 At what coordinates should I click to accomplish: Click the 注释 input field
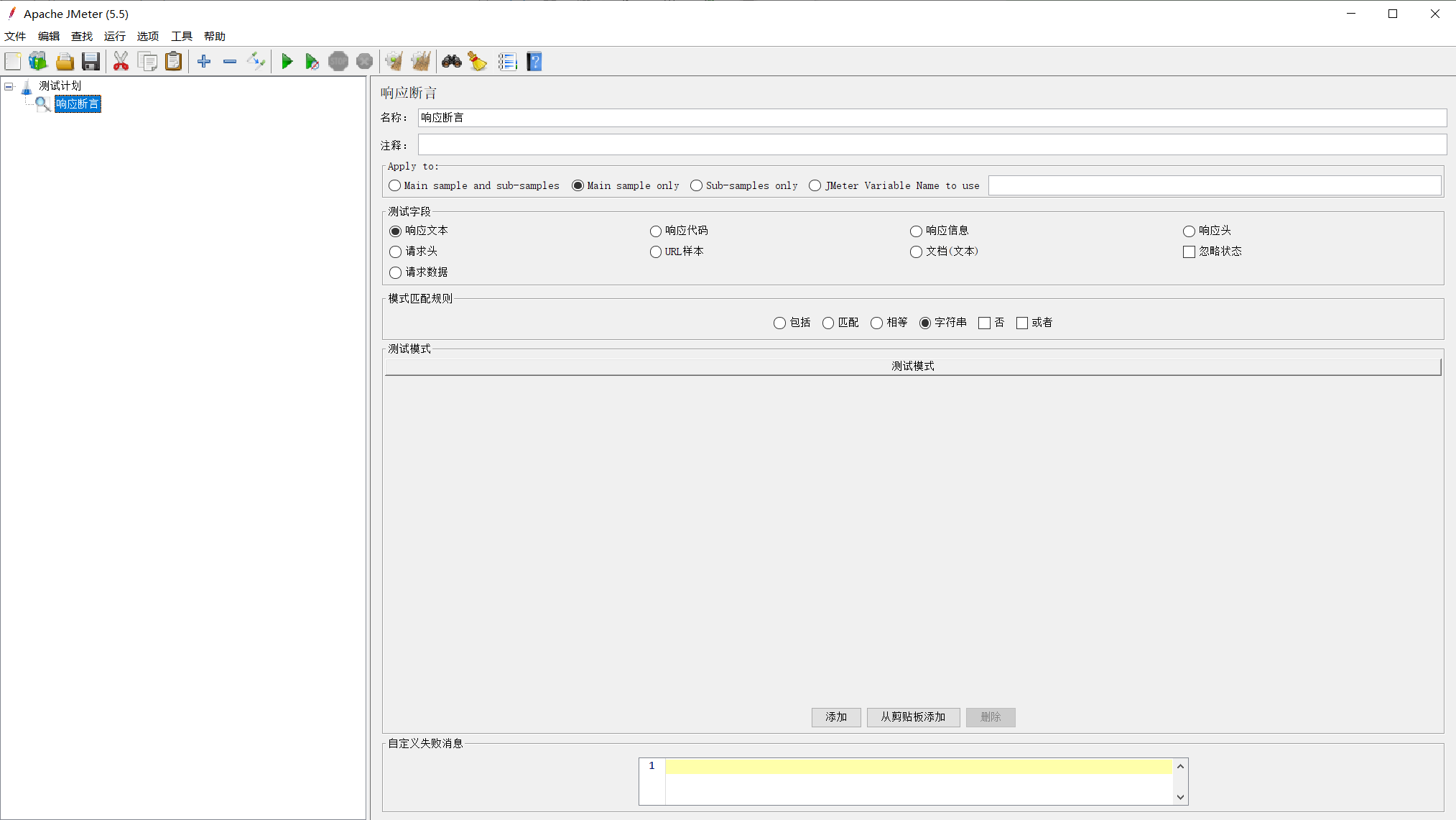pyautogui.click(x=932, y=145)
